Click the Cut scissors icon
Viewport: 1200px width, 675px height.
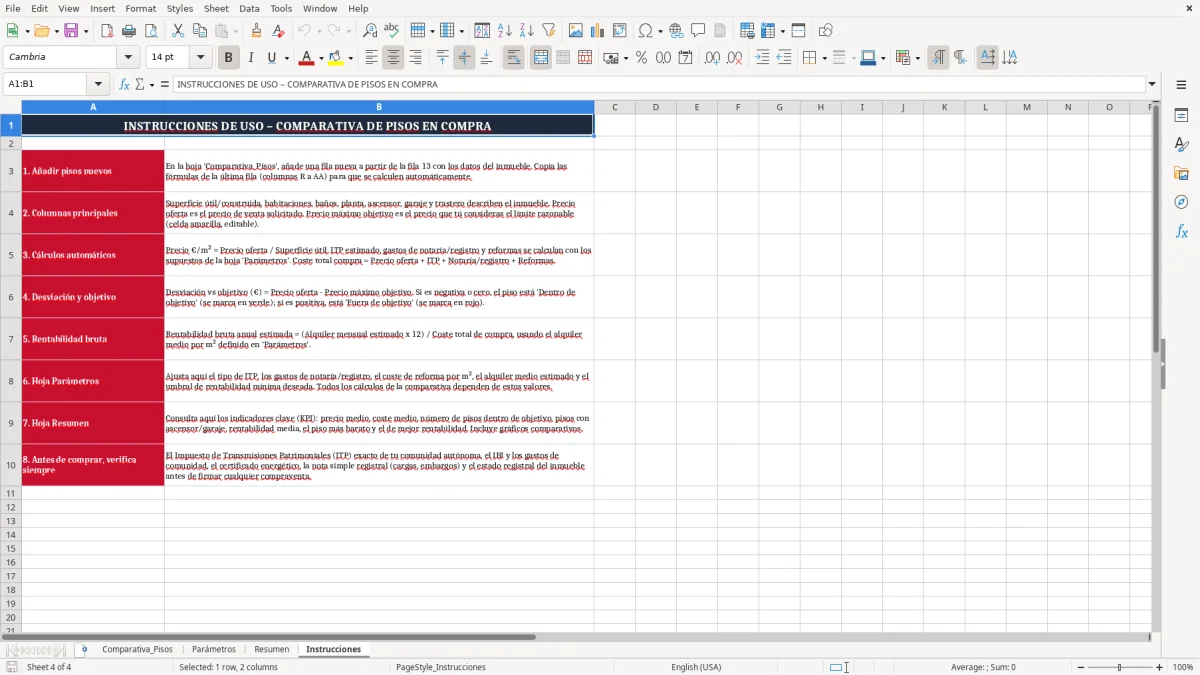click(178, 31)
